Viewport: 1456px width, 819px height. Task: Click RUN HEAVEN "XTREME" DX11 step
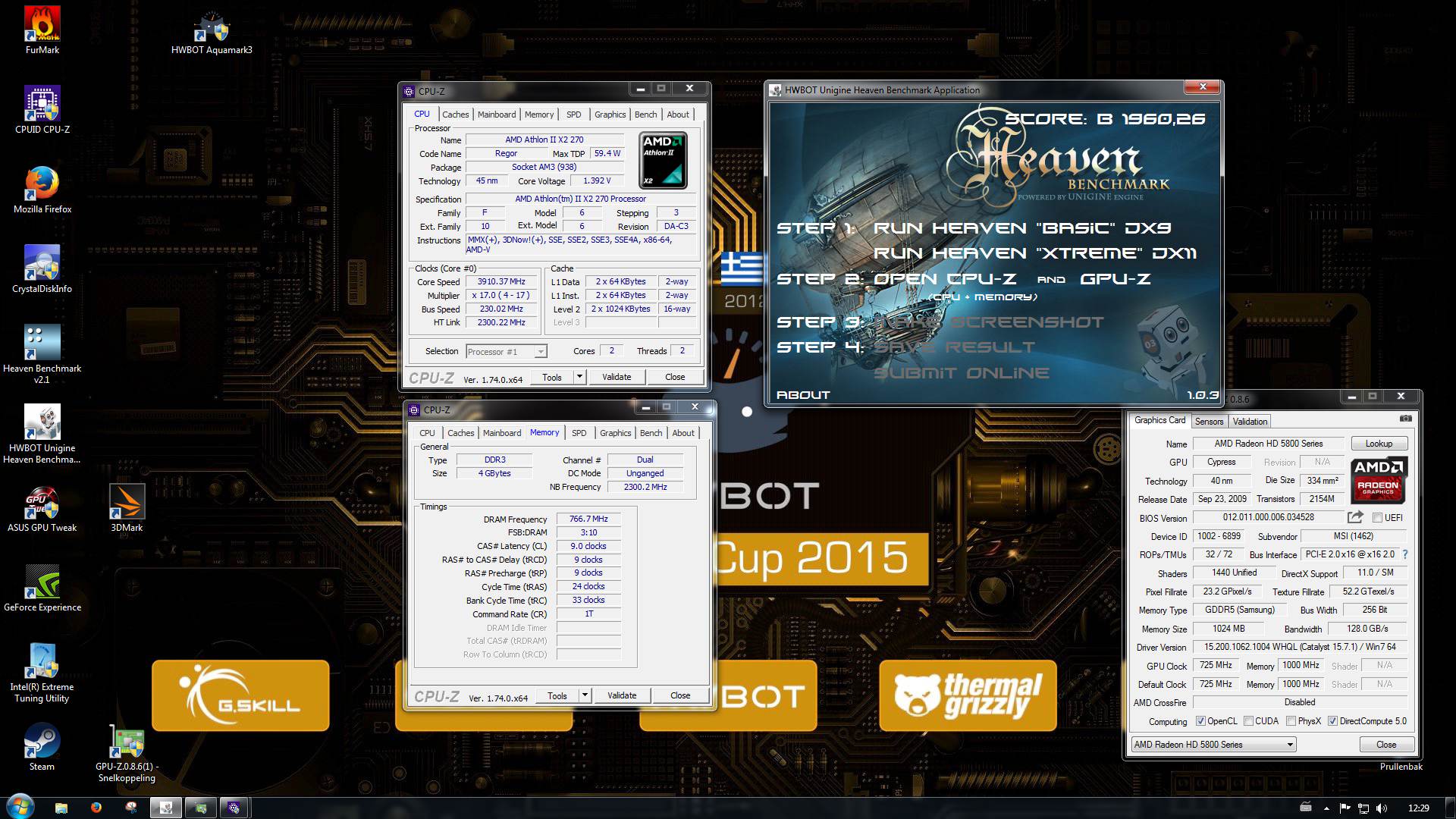click(x=1035, y=253)
